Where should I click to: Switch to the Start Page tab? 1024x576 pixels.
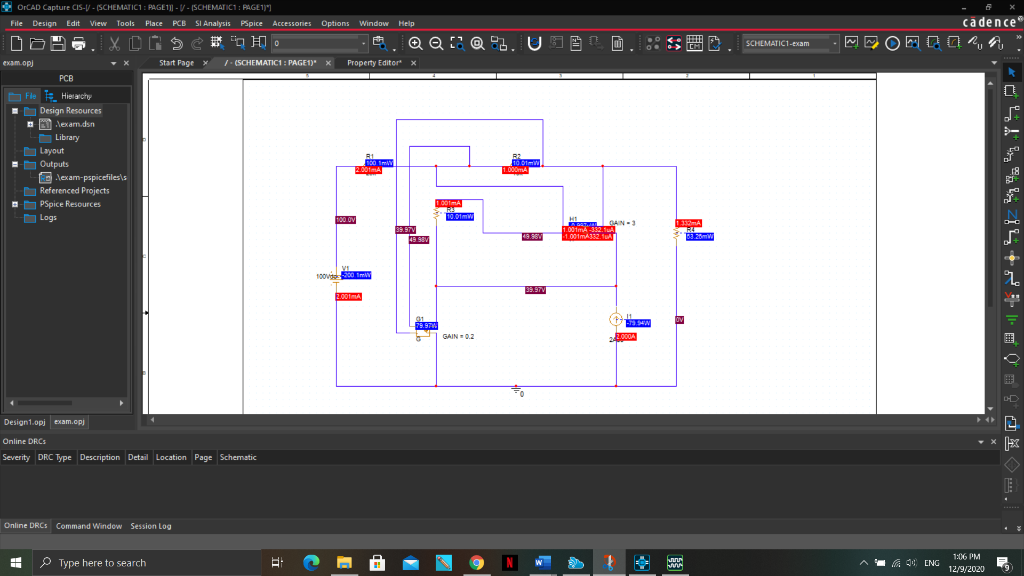(x=176, y=63)
